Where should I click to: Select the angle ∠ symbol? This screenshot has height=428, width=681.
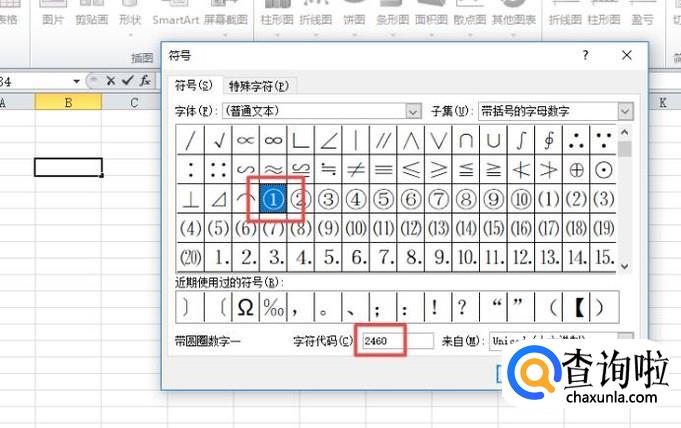(328, 140)
